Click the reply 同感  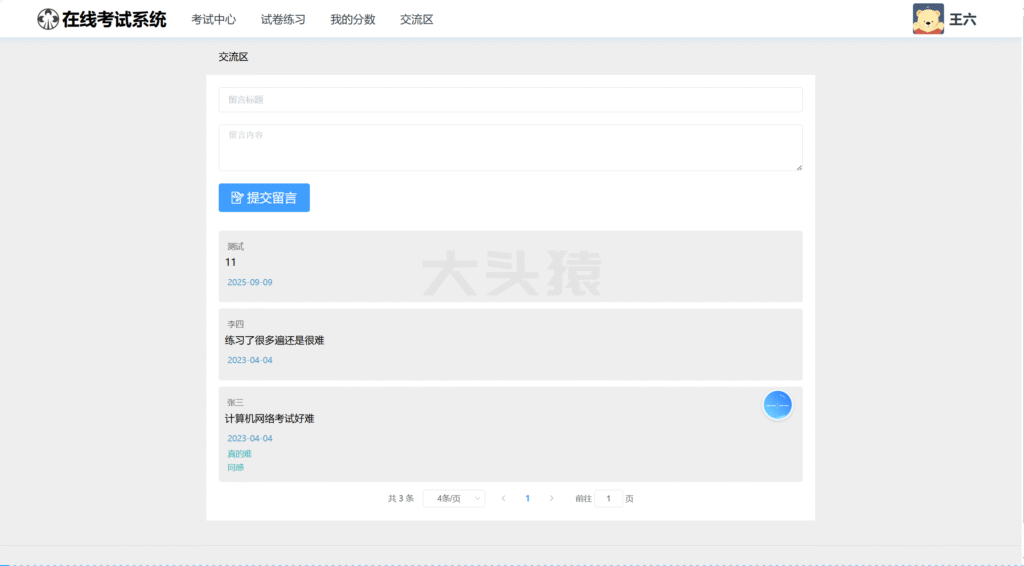tap(235, 467)
